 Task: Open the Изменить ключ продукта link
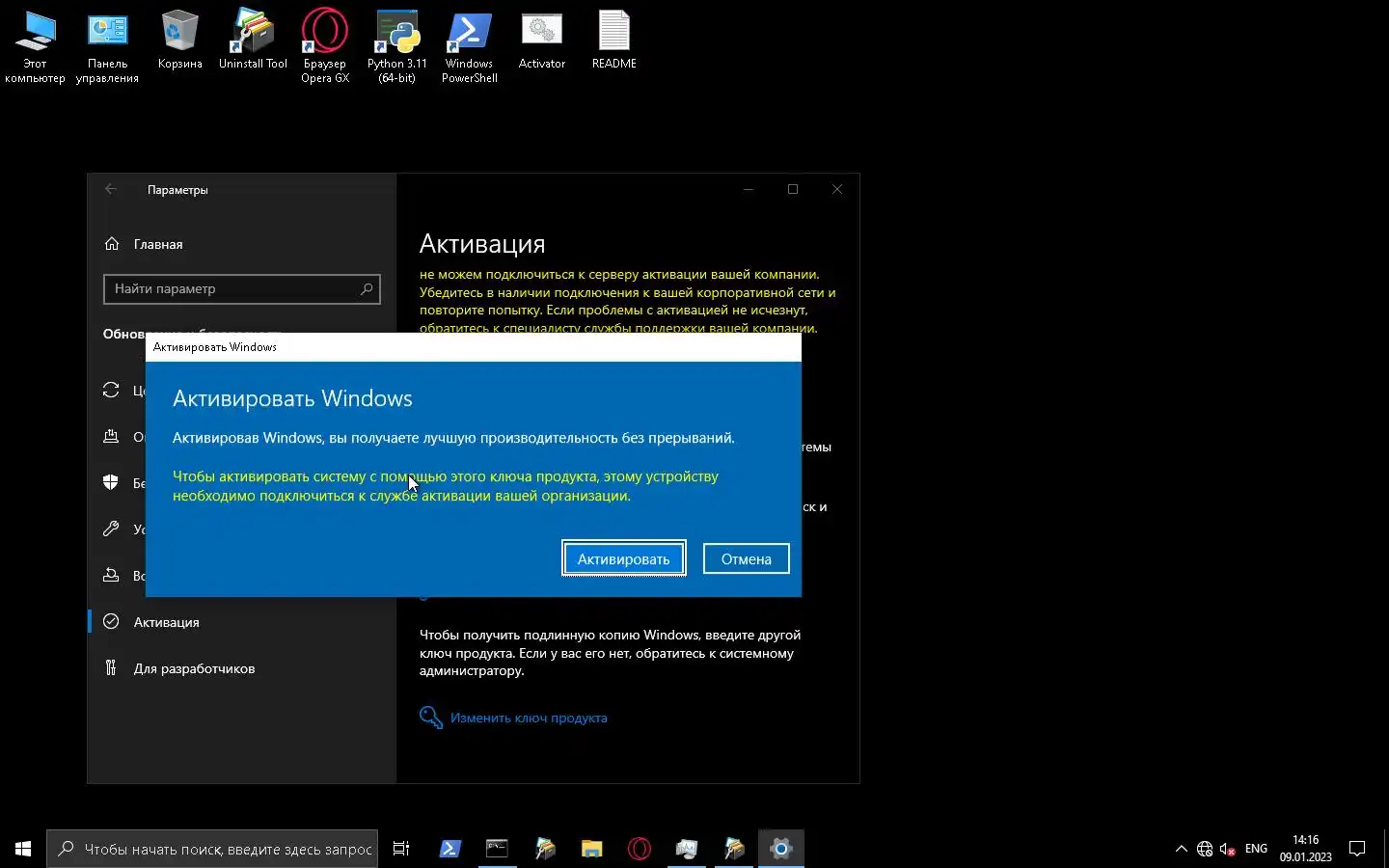[529, 718]
